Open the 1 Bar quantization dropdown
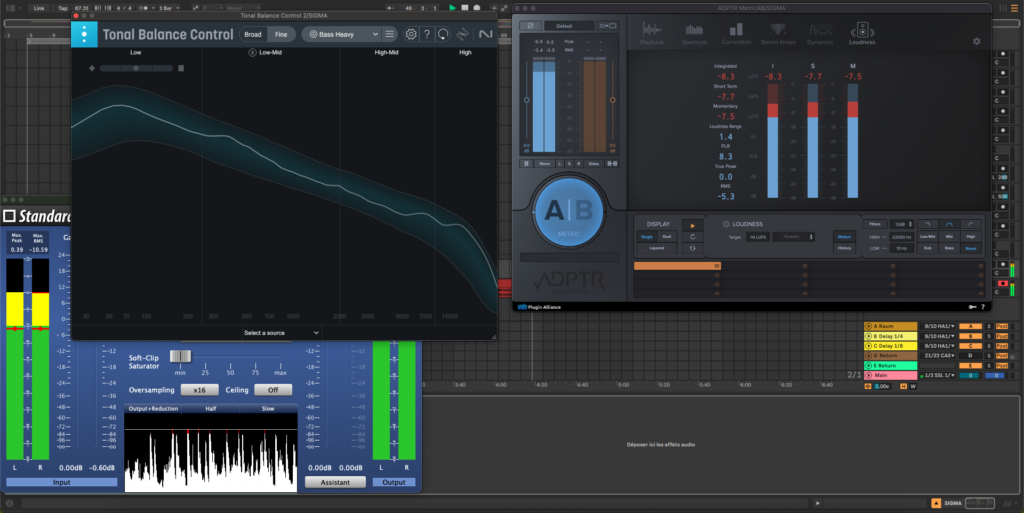Viewport: 1024px width, 513px height. click(169, 8)
